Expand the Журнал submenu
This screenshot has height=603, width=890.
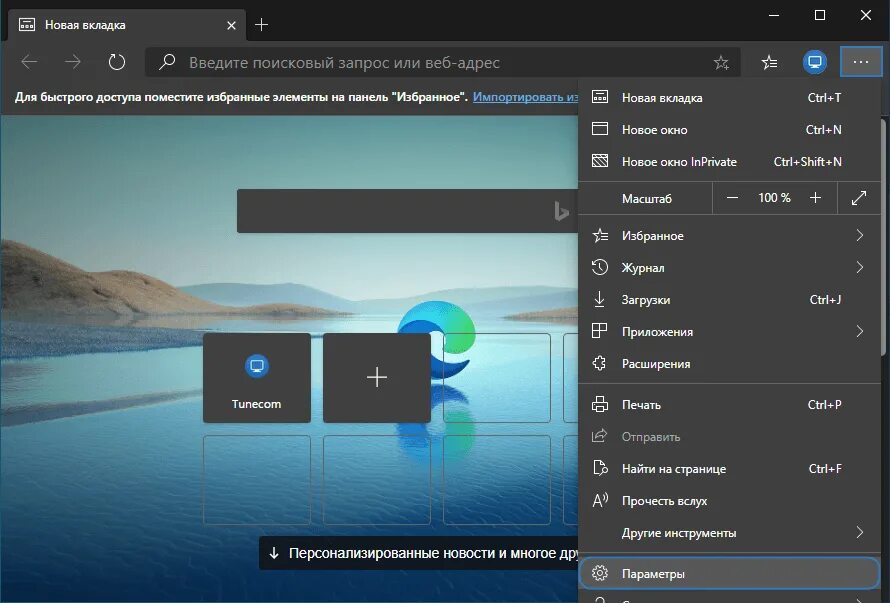coord(729,267)
